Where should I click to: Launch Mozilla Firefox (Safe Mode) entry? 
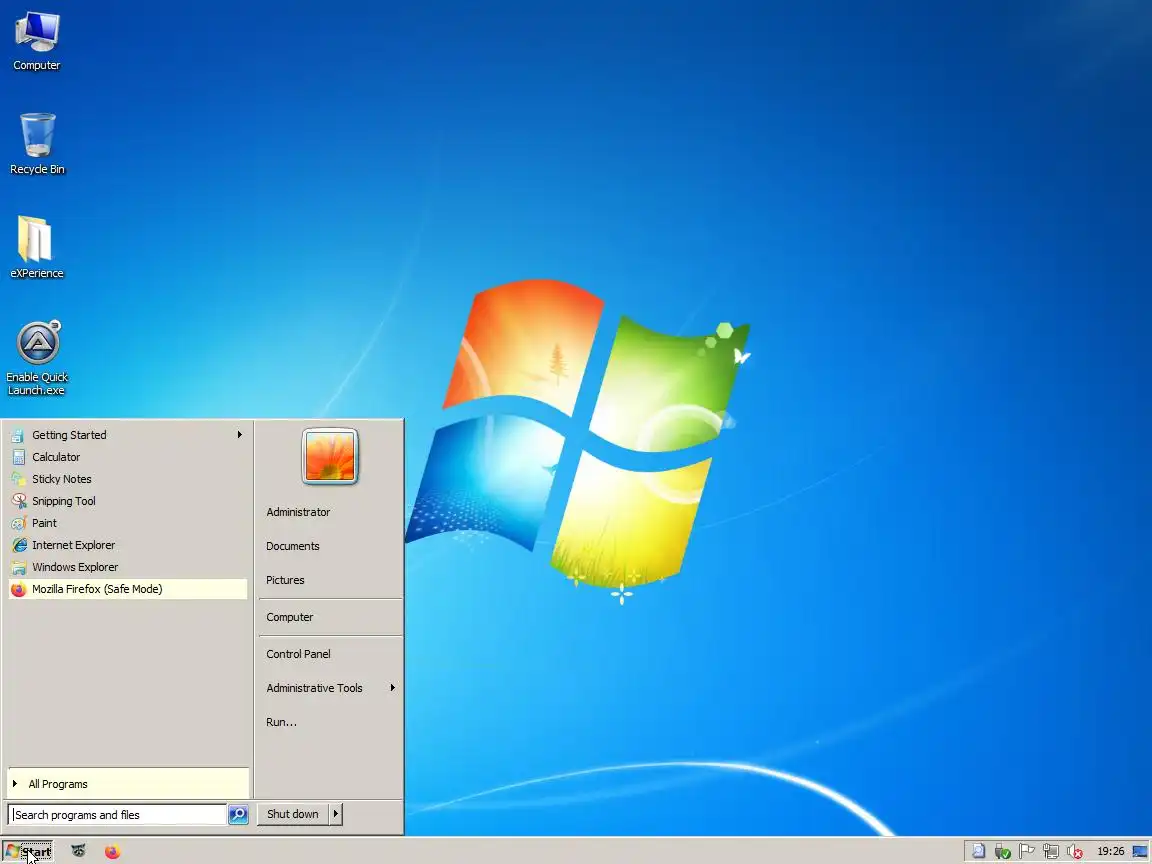pyautogui.click(x=128, y=589)
